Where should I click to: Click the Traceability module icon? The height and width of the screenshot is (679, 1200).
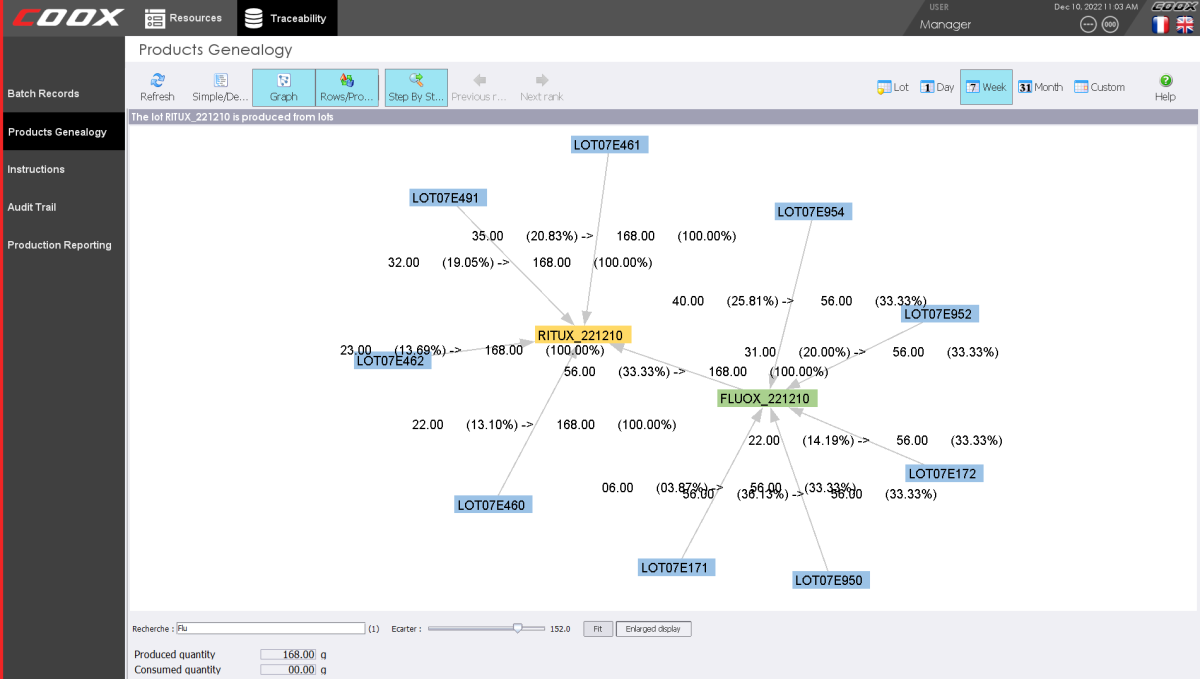click(x=286, y=17)
